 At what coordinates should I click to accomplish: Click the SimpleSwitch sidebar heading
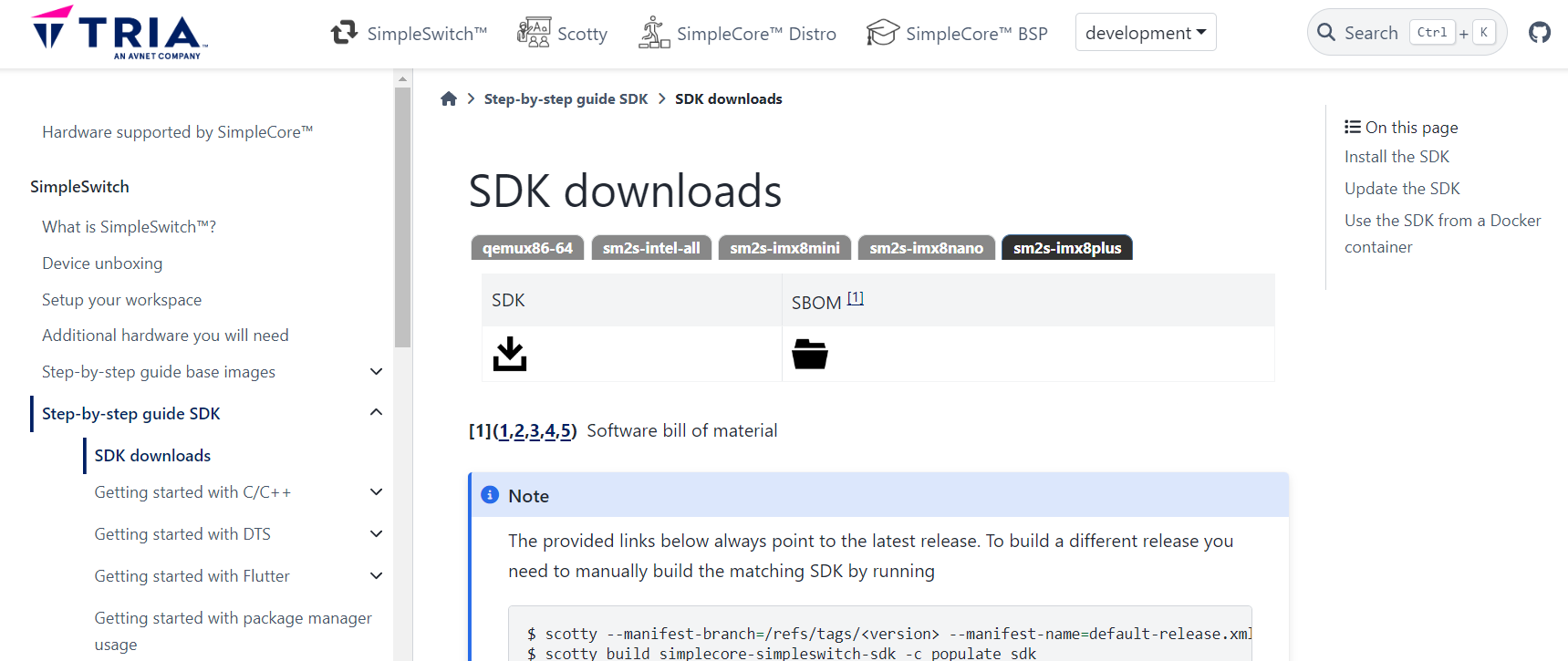[x=79, y=186]
